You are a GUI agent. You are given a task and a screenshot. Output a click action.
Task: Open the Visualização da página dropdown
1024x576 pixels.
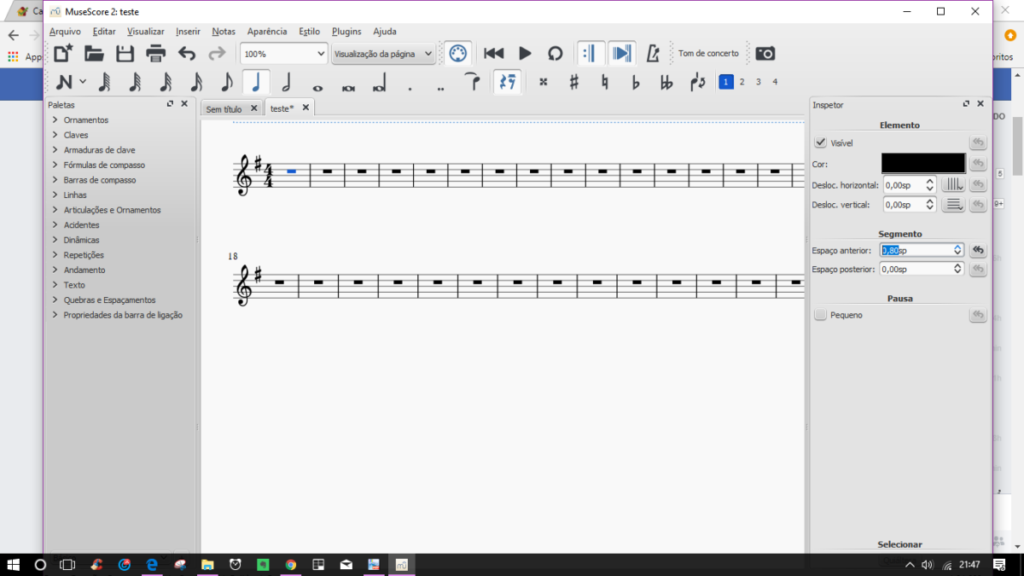pos(384,53)
